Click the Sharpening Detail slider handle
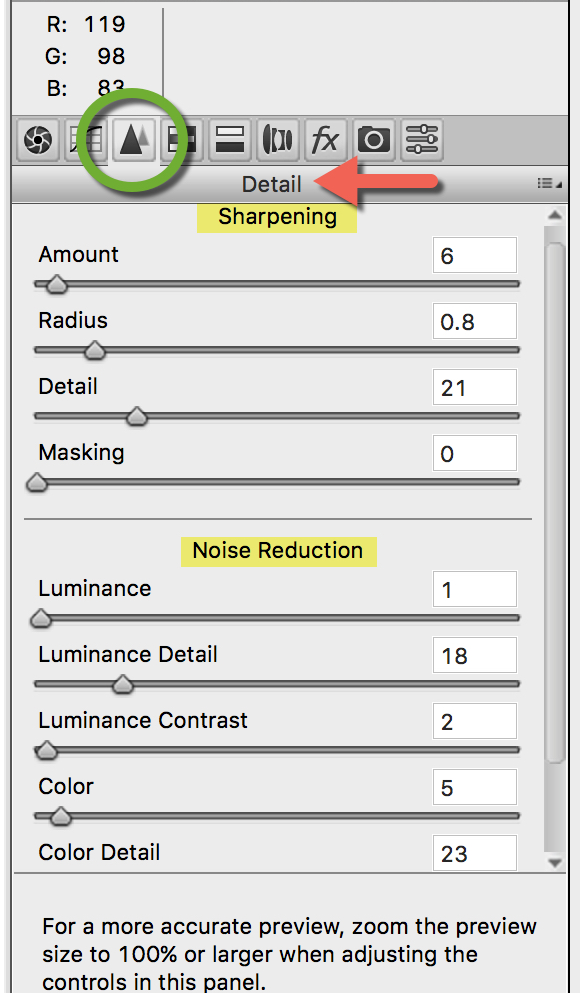 pos(136,417)
